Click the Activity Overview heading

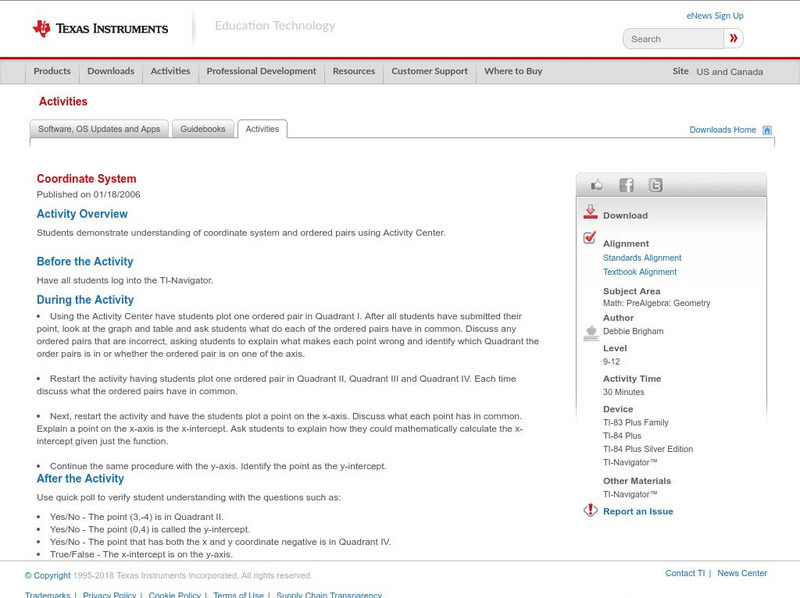[82, 214]
